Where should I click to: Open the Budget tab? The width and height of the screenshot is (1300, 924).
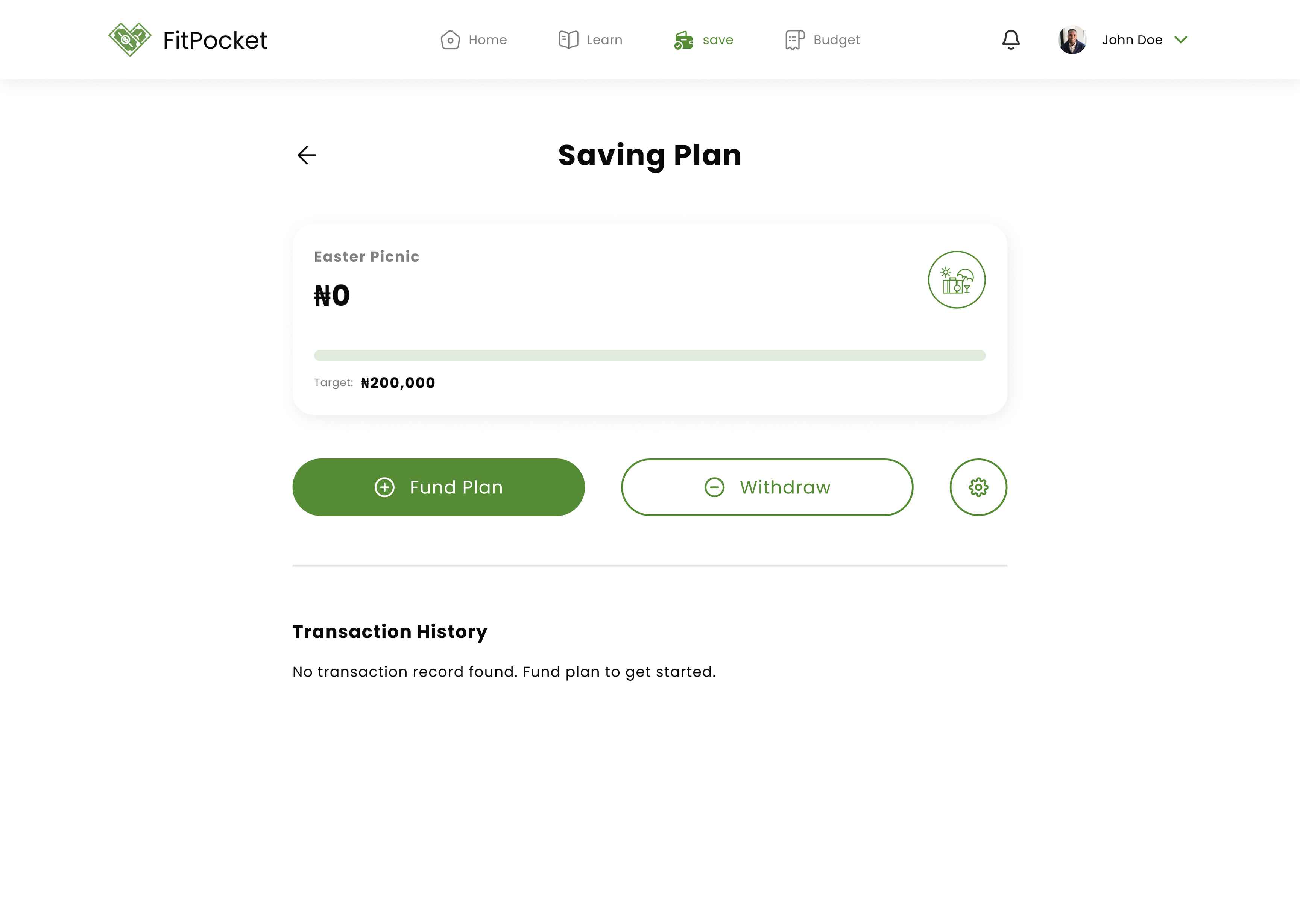[x=823, y=40]
